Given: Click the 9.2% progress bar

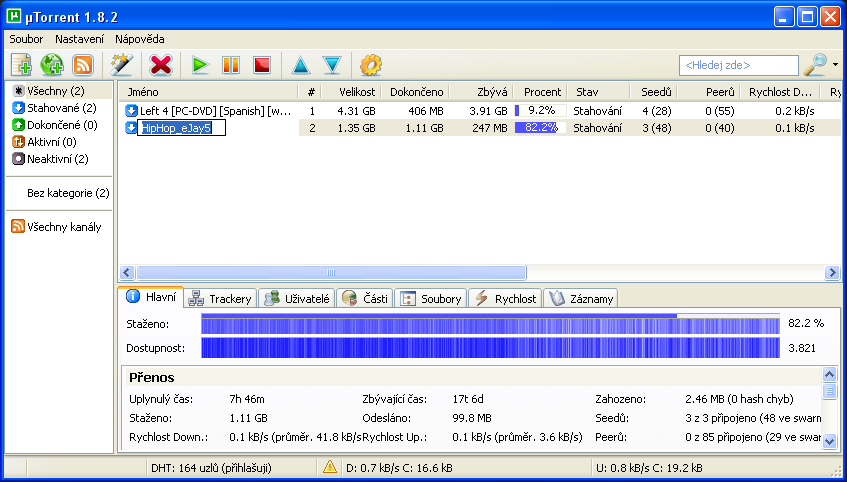Looking at the screenshot, I should 540,111.
